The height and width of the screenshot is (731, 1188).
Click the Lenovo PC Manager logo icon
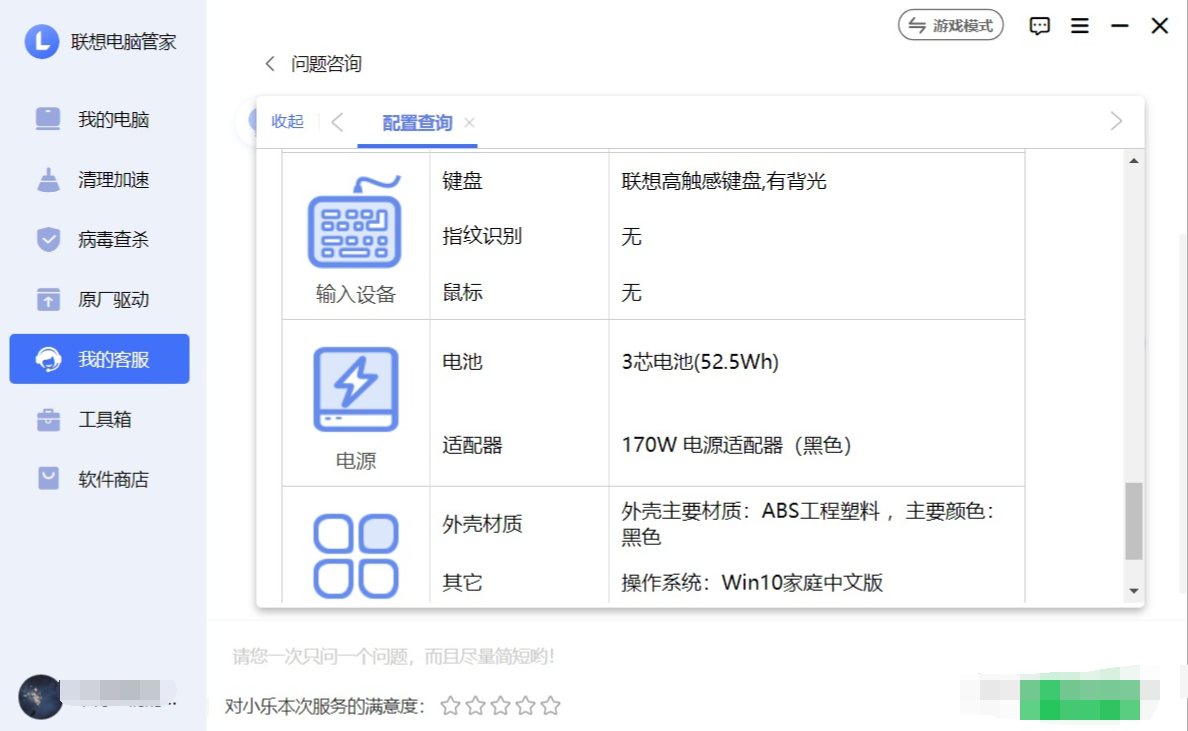coord(42,41)
